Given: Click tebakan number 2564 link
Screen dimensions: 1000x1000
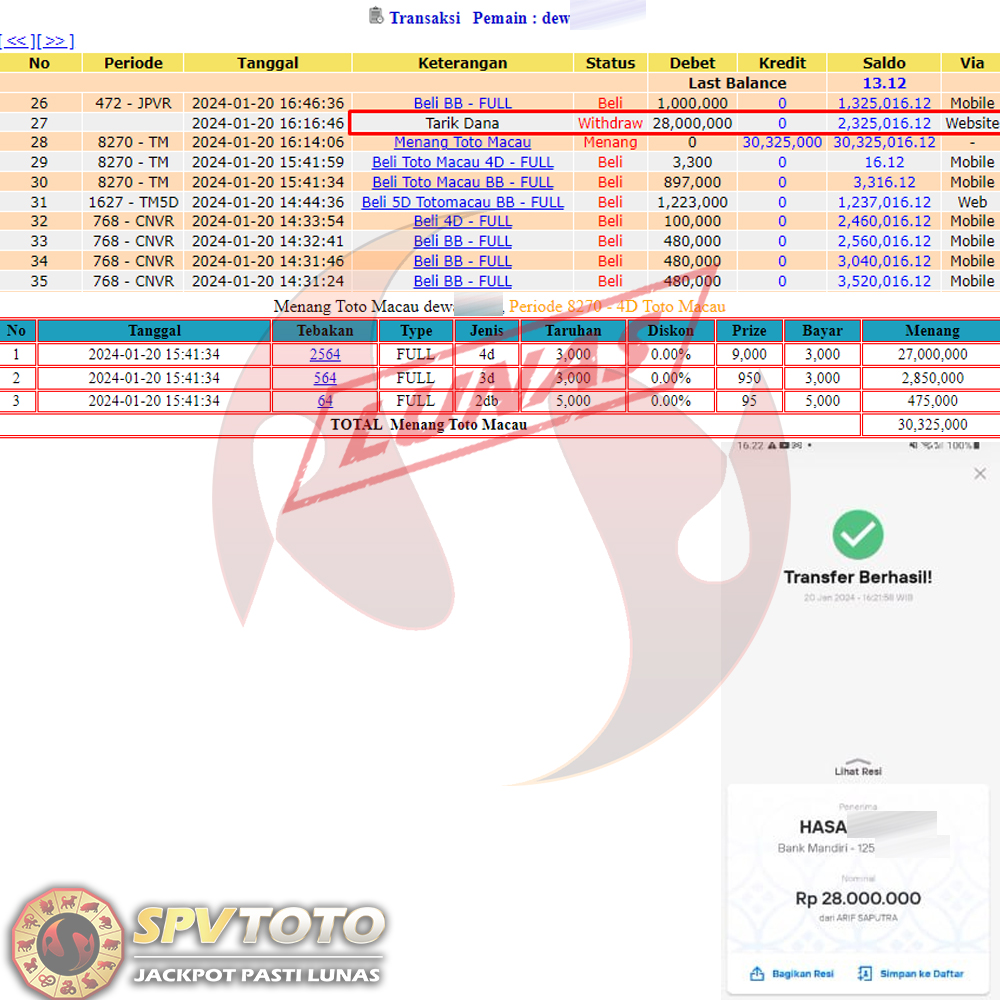Looking at the screenshot, I should [x=325, y=354].
